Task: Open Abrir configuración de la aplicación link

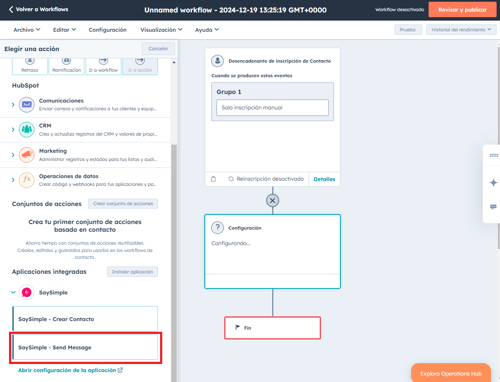Action: [67, 370]
